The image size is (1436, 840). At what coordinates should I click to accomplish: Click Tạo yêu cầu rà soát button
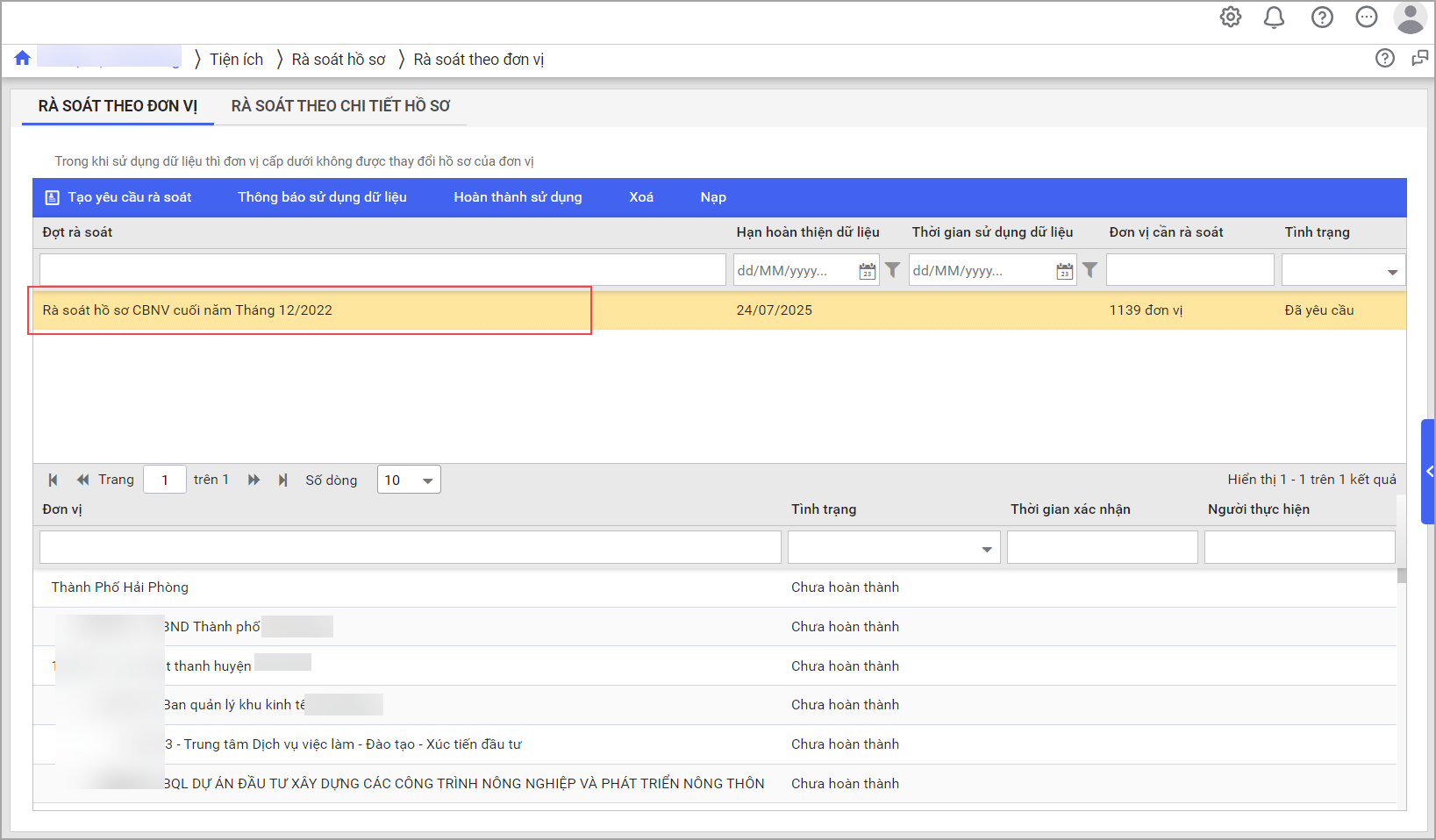point(118,197)
